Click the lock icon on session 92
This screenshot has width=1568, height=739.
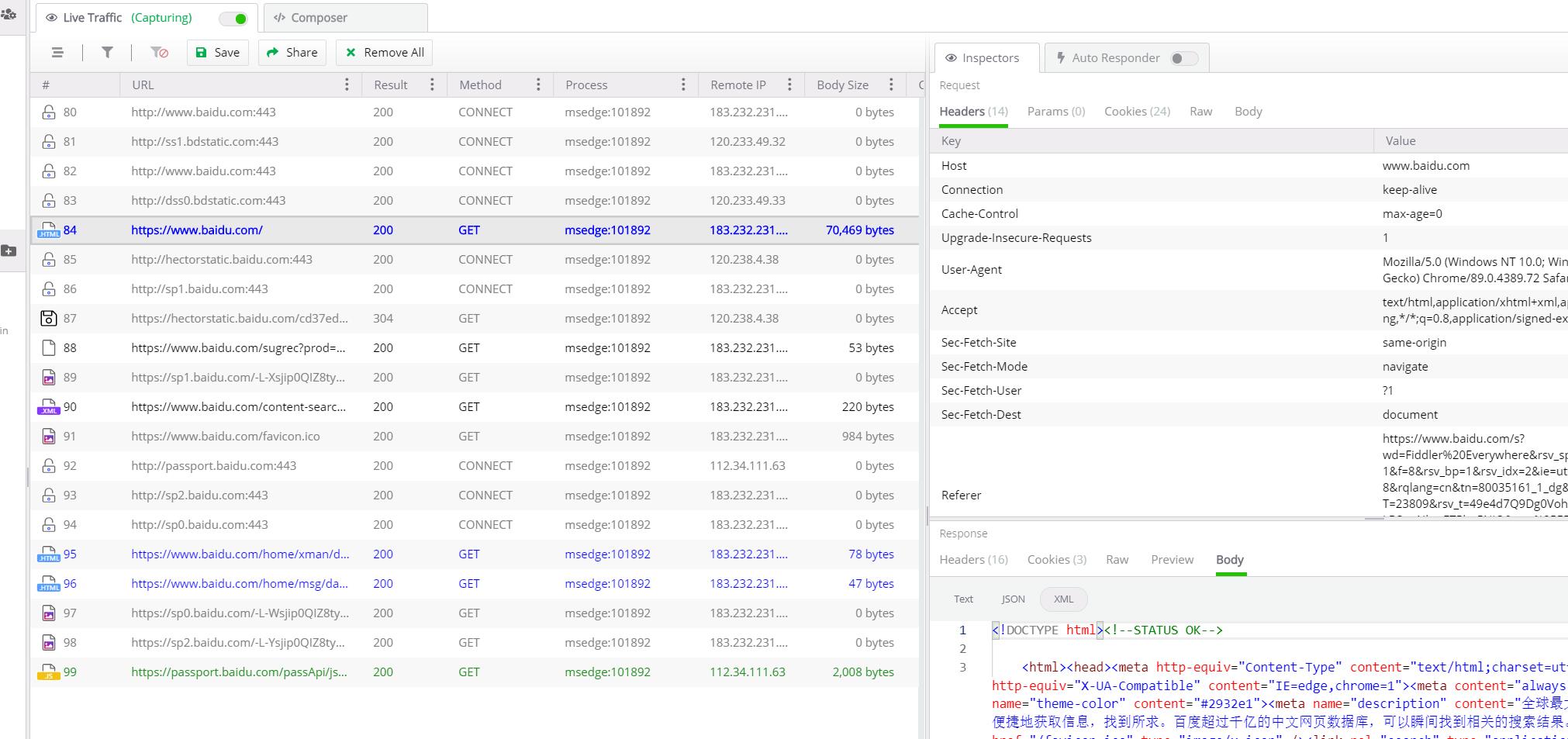click(49, 466)
